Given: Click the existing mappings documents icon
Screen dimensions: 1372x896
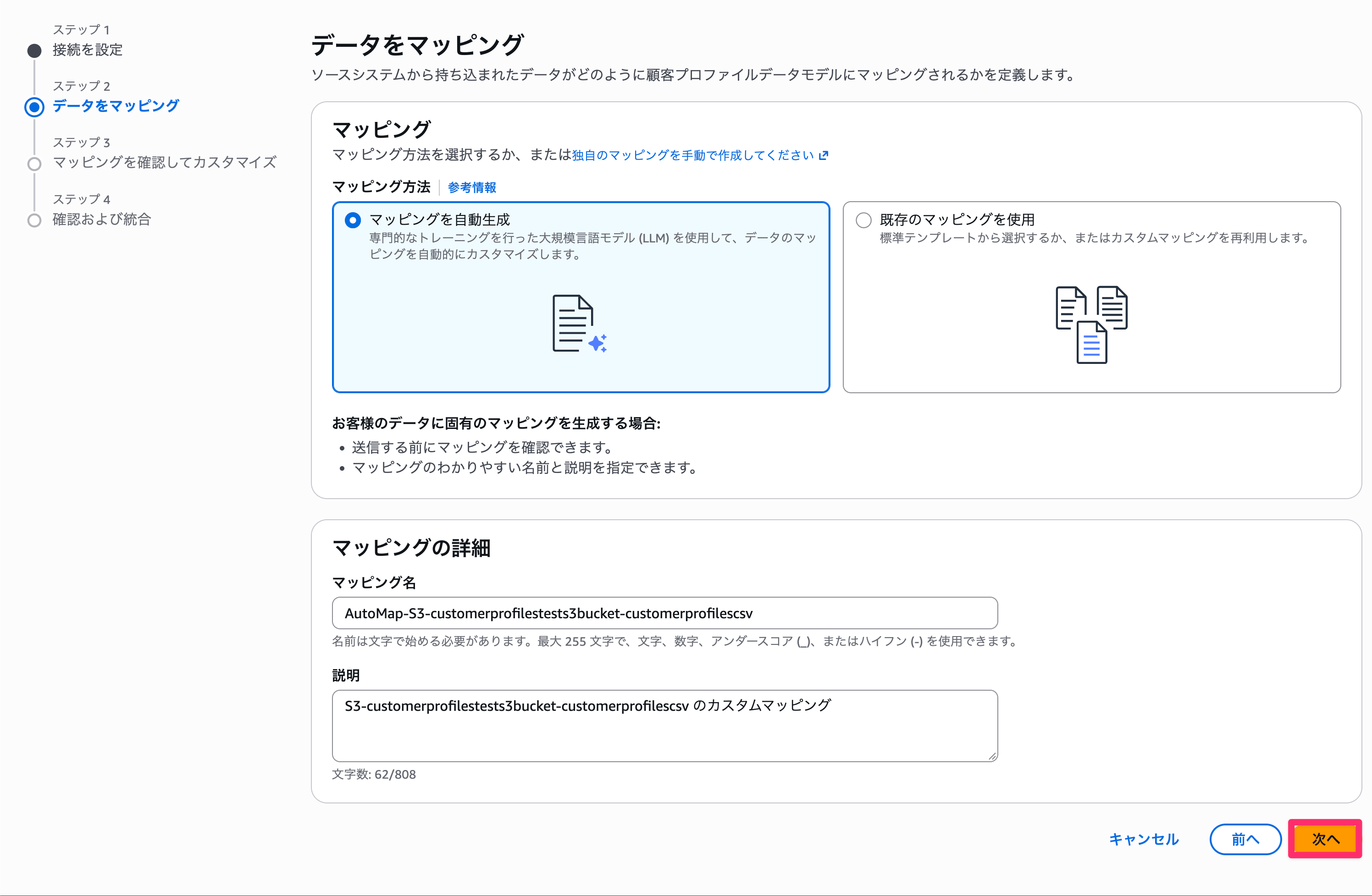Looking at the screenshot, I should pos(1091,324).
